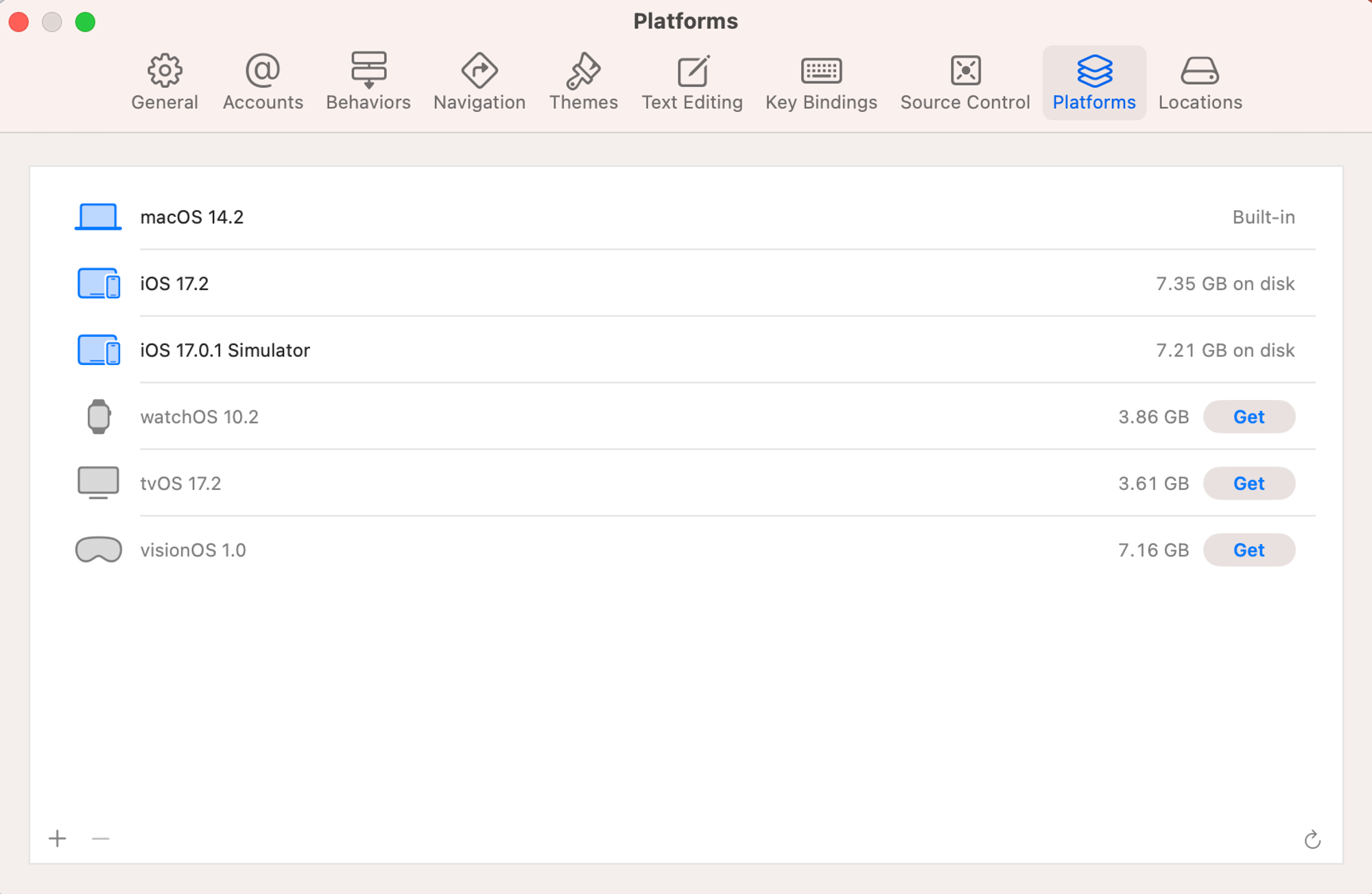
Task: Select the iOS 17.0.1 Simulator row
Action: (x=225, y=350)
